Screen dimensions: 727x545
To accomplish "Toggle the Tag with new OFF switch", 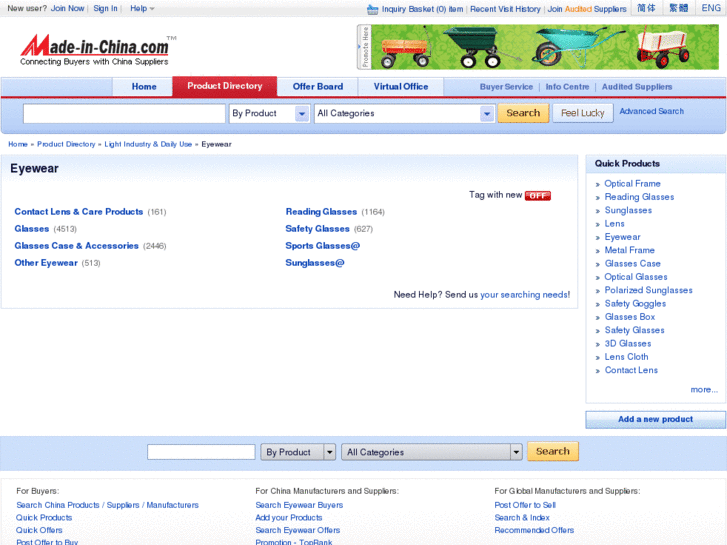I will tap(537, 196).
